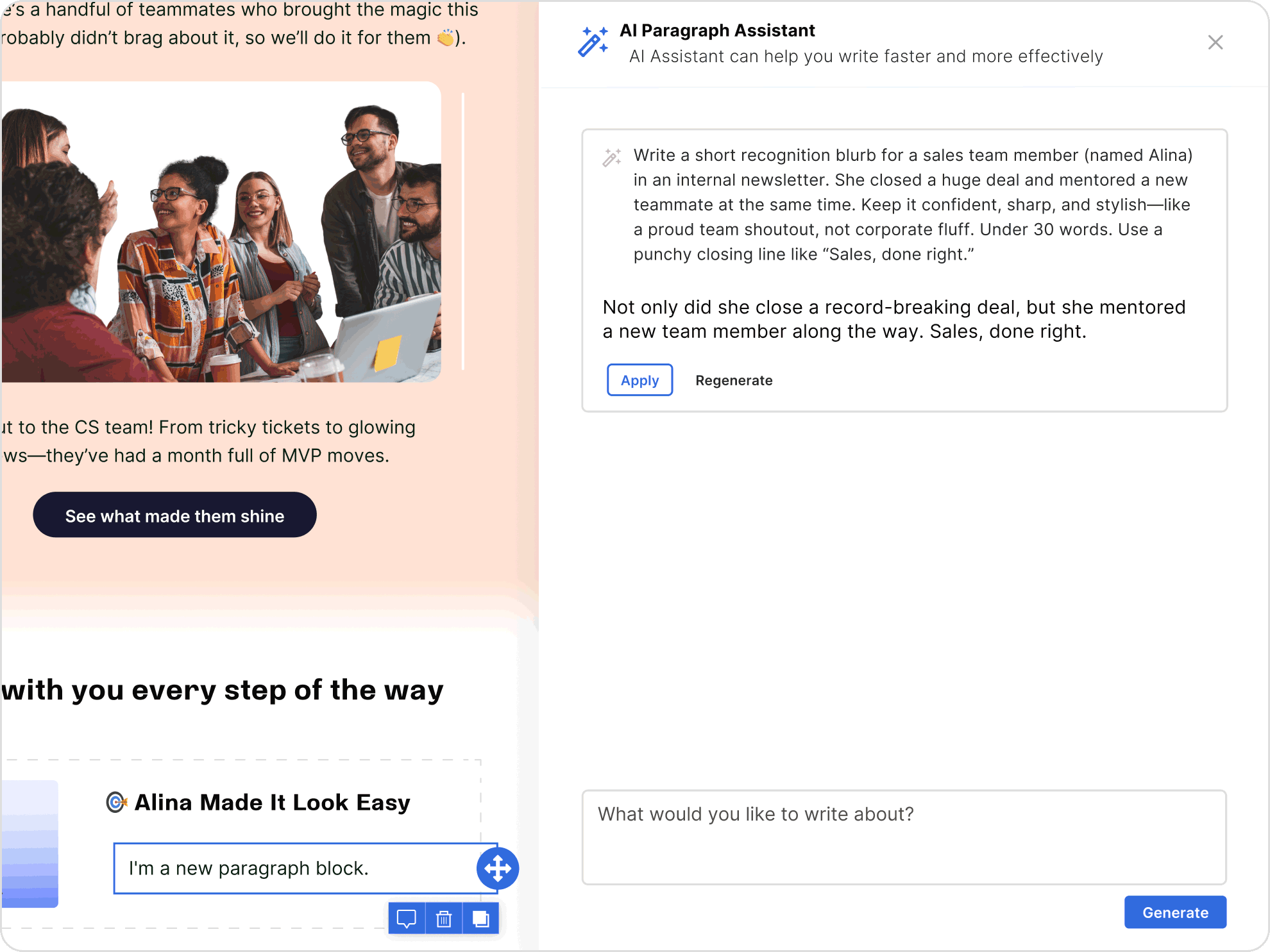
Task: Delete the paragraph block with trash icon
Action: 444,919
